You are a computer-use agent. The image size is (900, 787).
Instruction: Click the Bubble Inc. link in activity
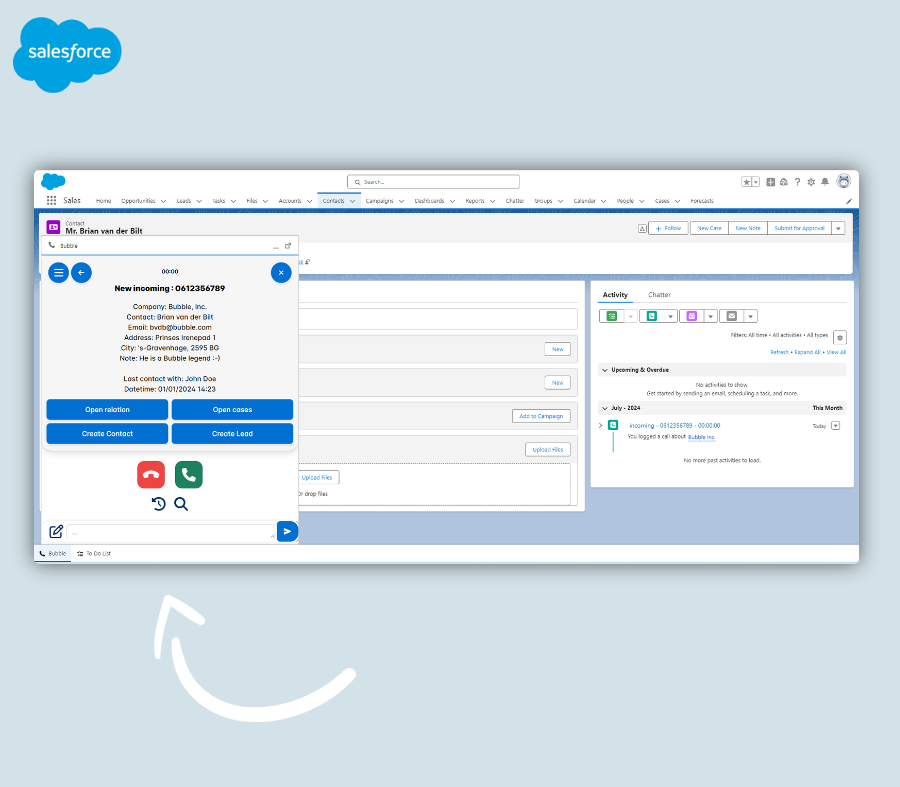click(701, 437)
